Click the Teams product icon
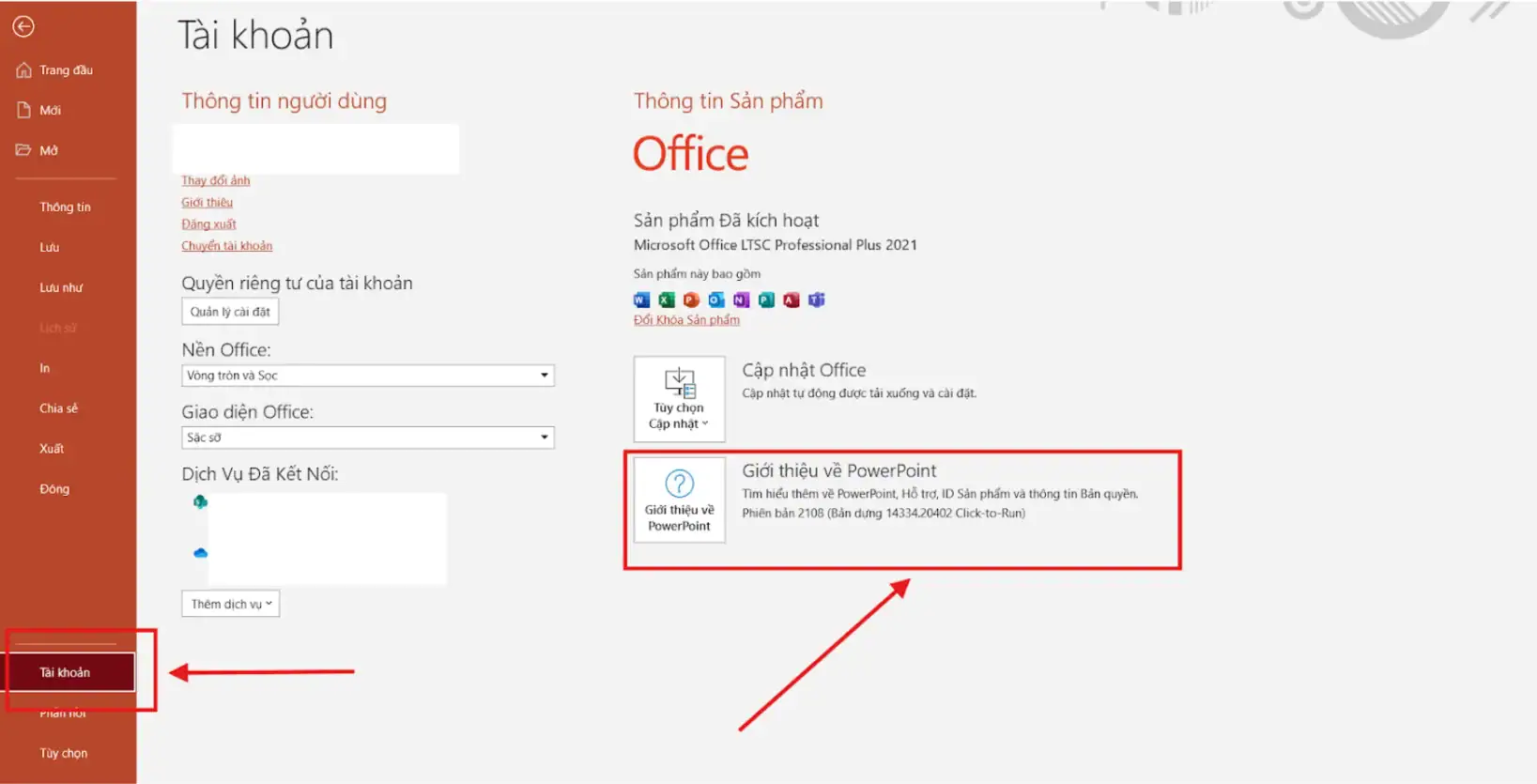This screenshot has height=784, width=1537. (x=817, y=300)
